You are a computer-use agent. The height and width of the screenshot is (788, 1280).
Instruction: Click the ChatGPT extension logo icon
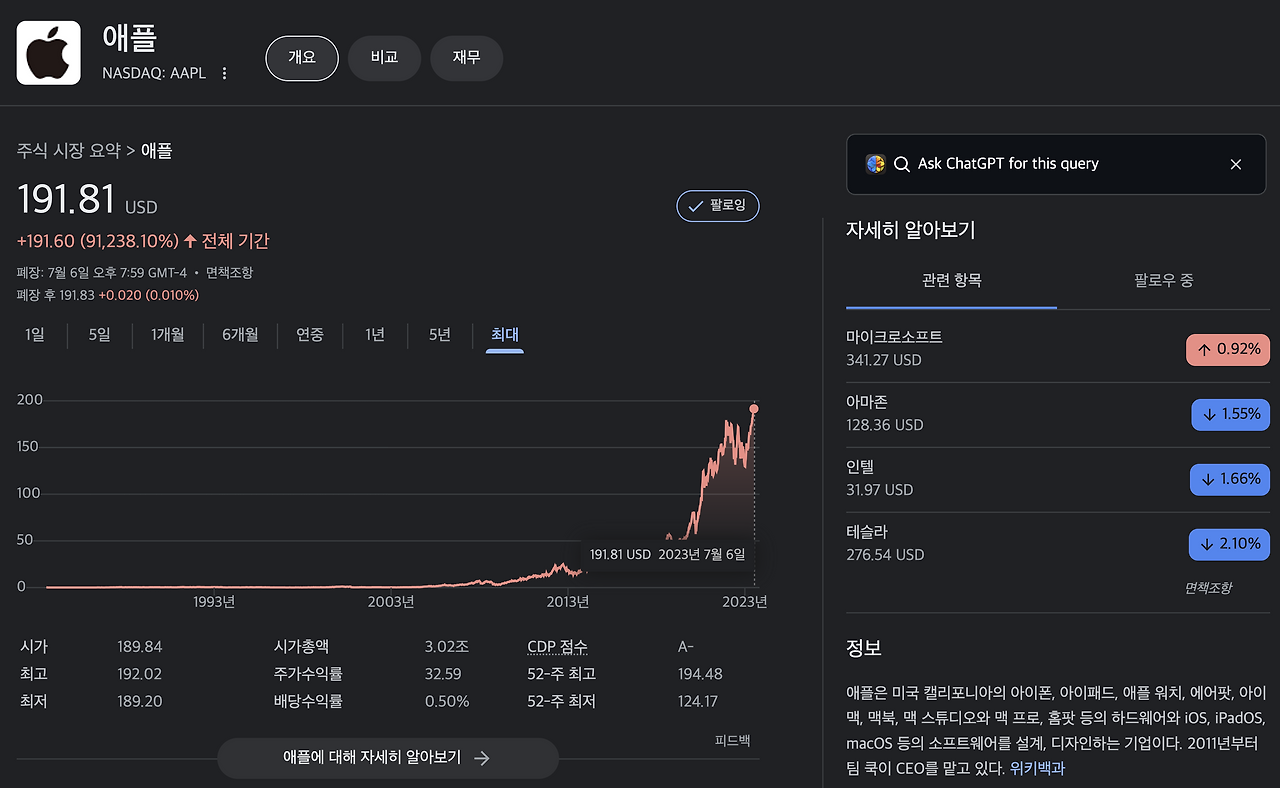tap(875, 164)
